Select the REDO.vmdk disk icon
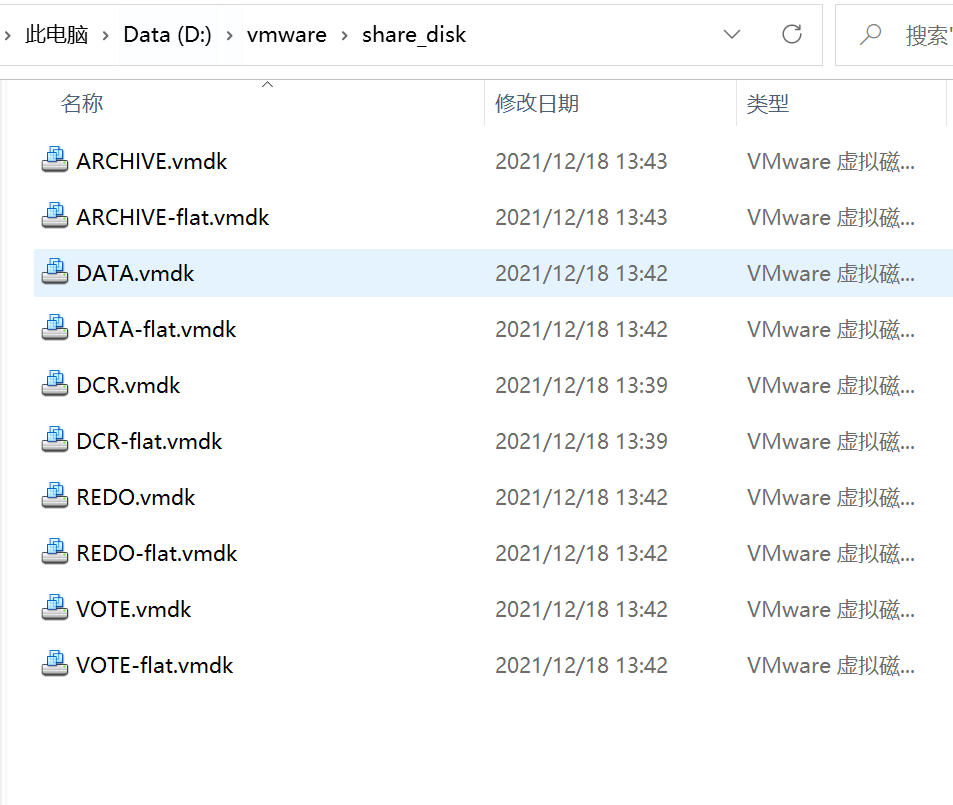Image resolution: width=953 pixels, height=805 pixels. click(x=54, y=495)
